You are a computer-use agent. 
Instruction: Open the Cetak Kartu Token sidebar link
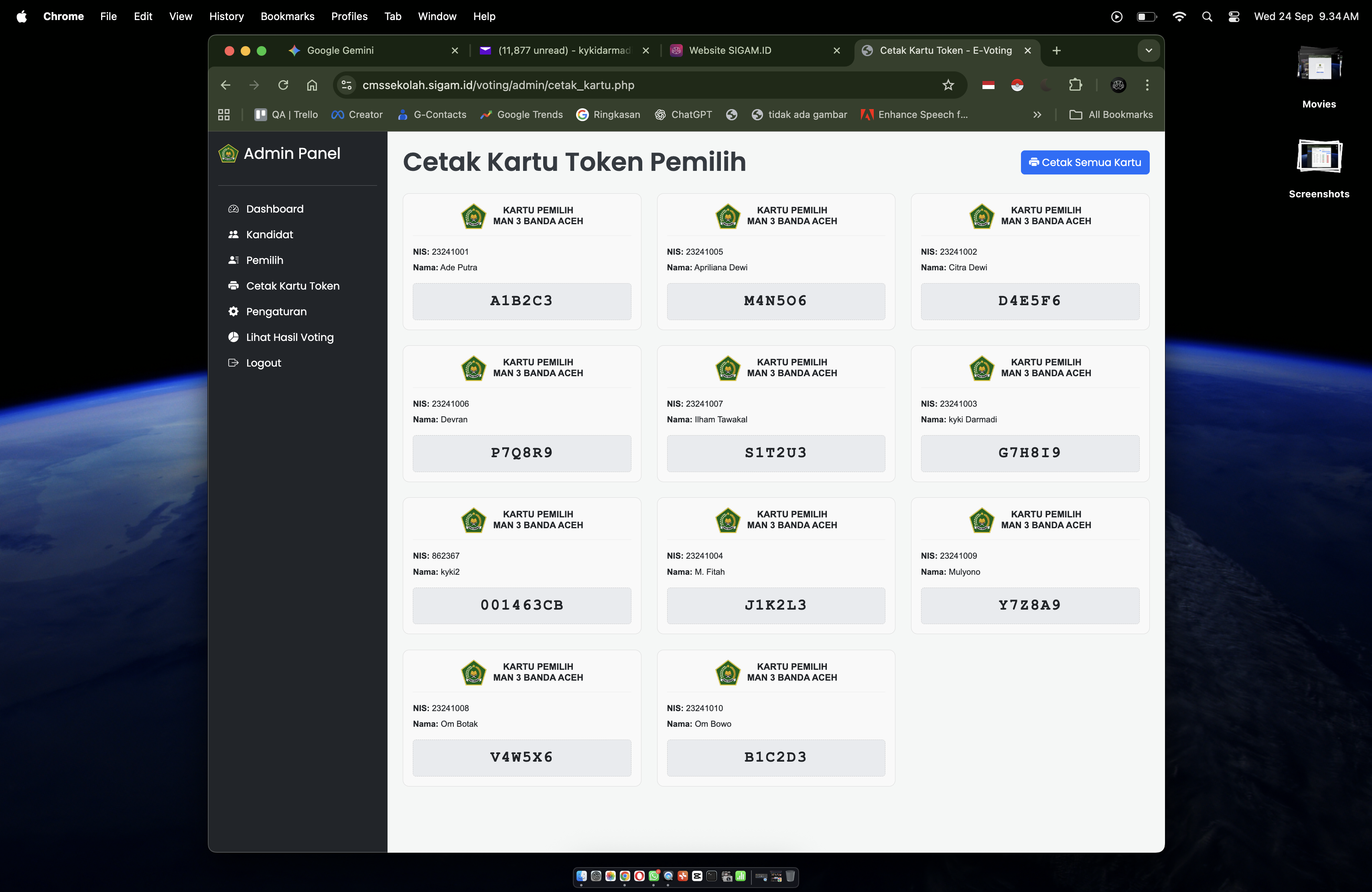292,286
